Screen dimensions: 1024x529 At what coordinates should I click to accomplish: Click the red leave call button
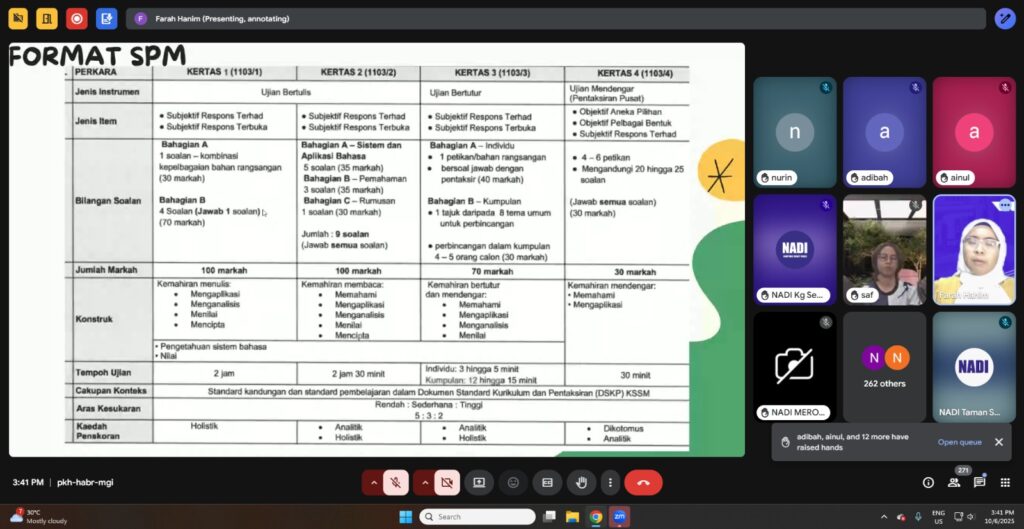pos(643,483)
